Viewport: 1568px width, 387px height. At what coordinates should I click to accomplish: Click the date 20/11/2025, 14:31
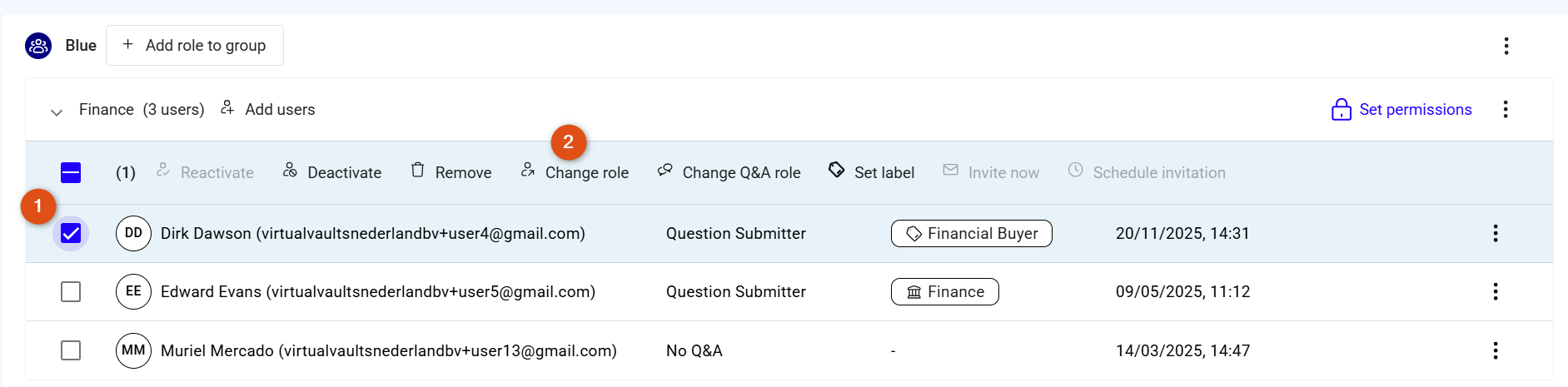[x=1182, y=234]
